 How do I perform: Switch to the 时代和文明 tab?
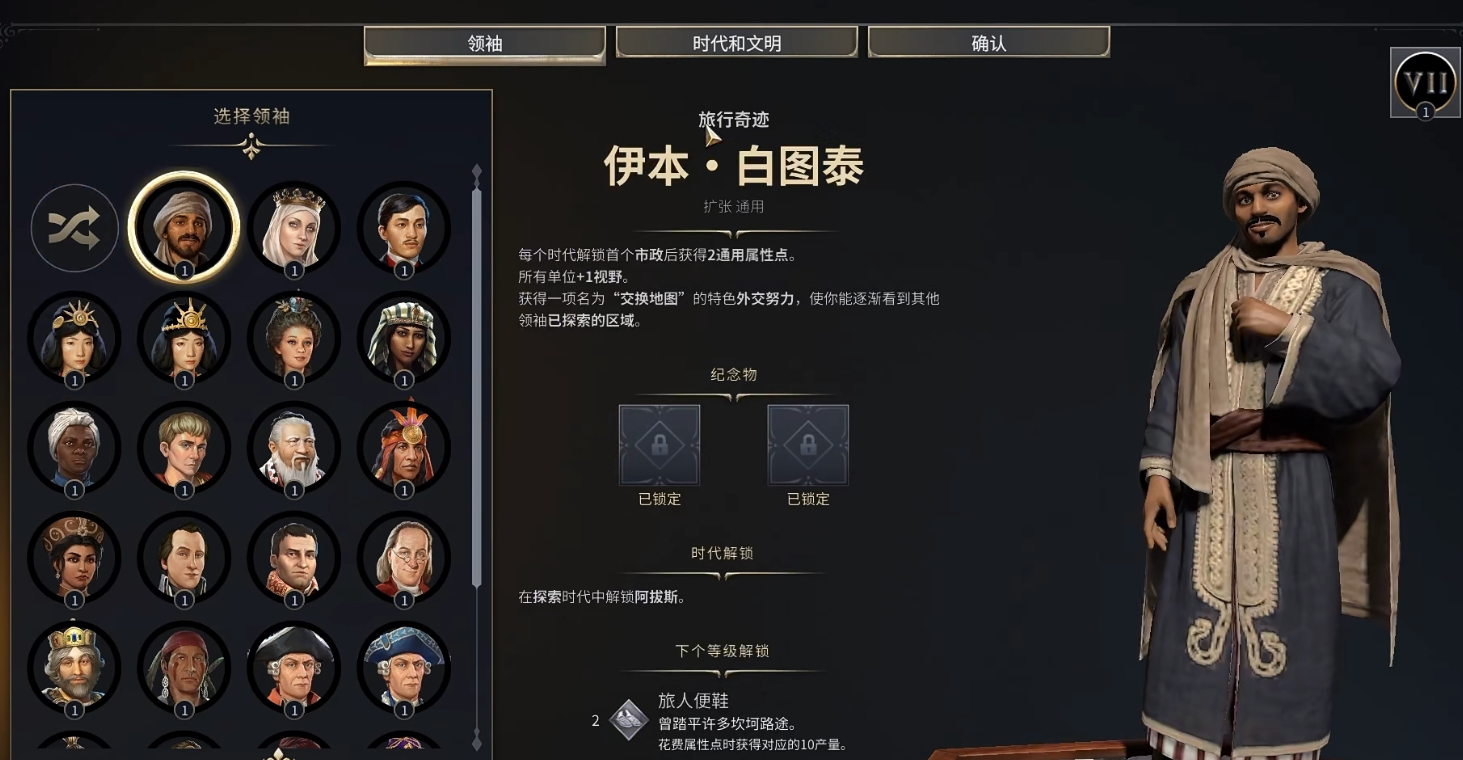coord(737,43)
